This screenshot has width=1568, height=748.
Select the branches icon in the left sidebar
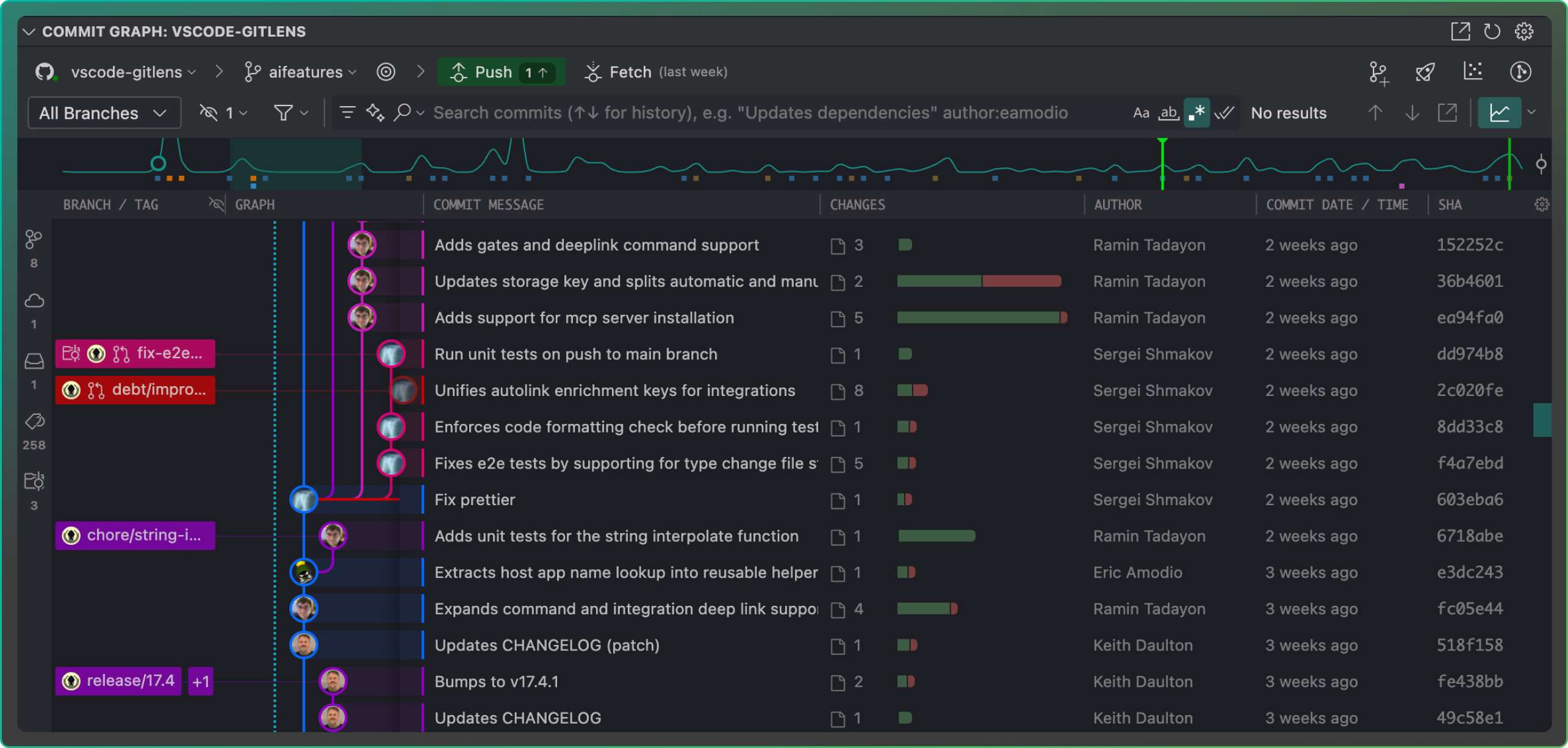34,240
